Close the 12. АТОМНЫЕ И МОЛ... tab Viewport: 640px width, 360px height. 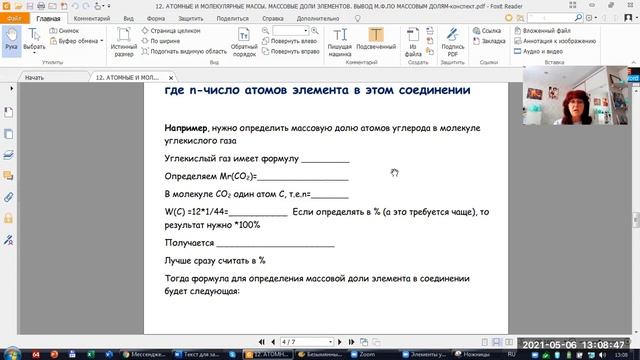tap(171, 78)
